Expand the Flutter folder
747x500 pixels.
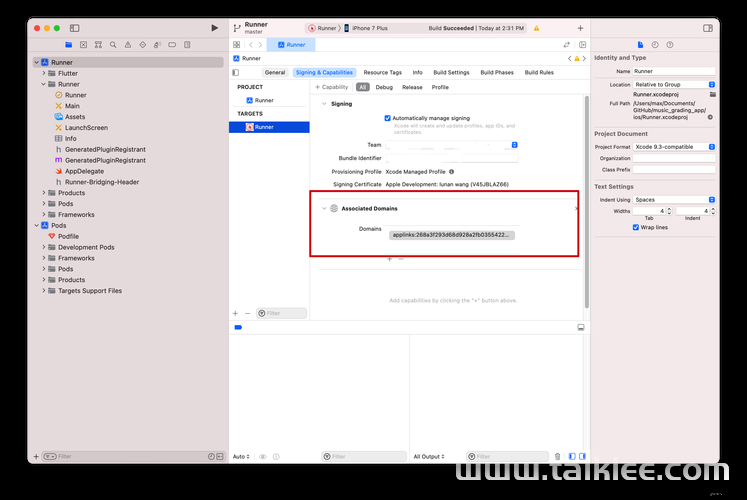[44, 73]
